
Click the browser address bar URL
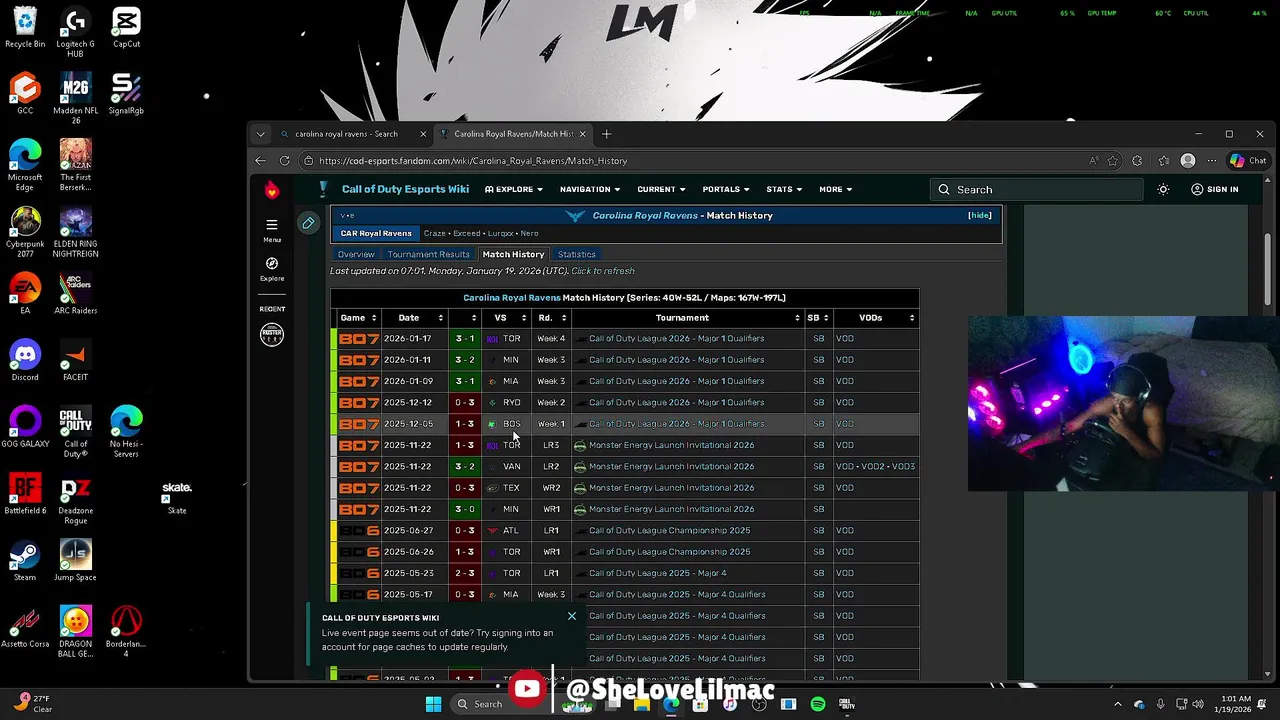pos(473,160)
